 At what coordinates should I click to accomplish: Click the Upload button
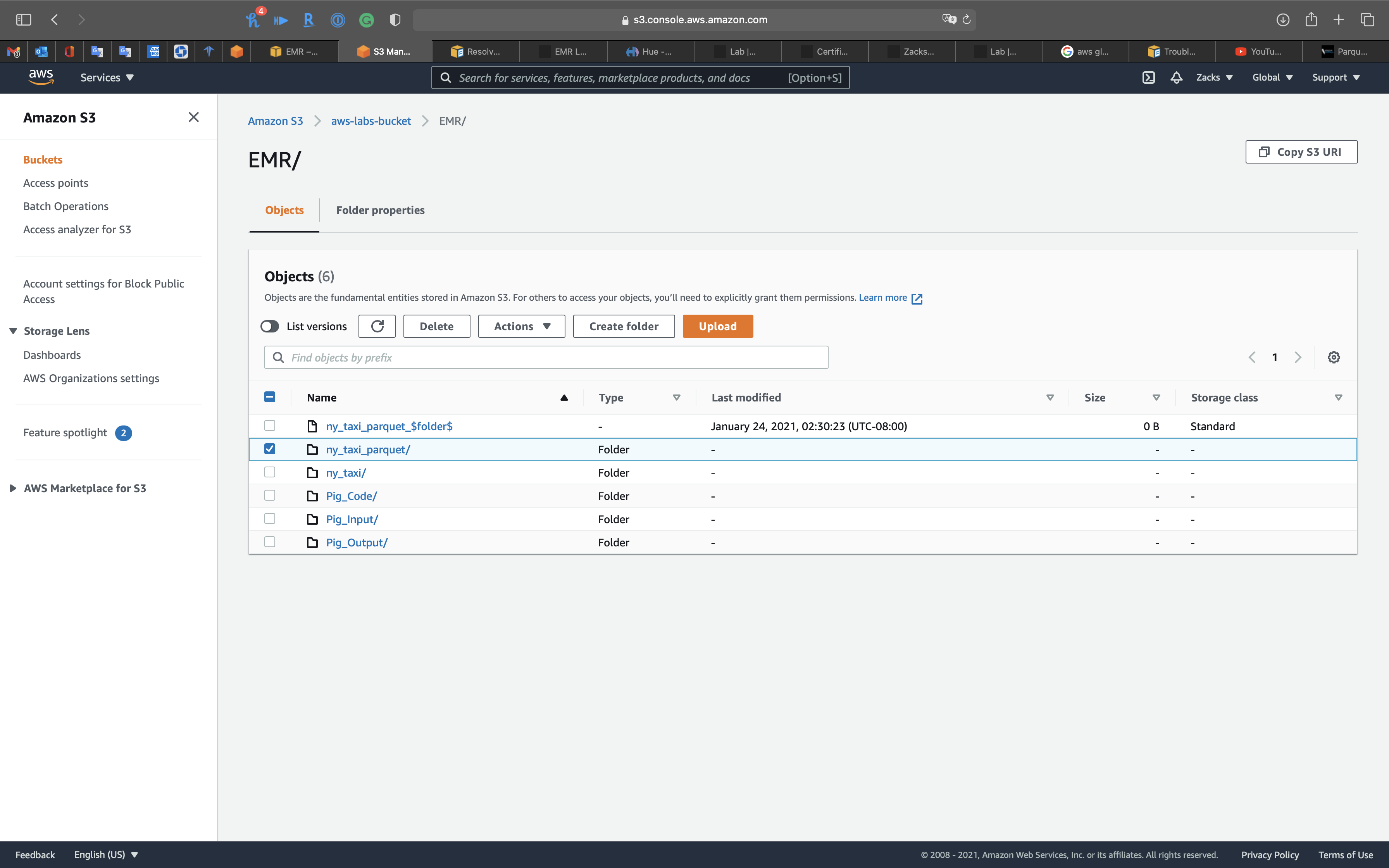point(717,326)
